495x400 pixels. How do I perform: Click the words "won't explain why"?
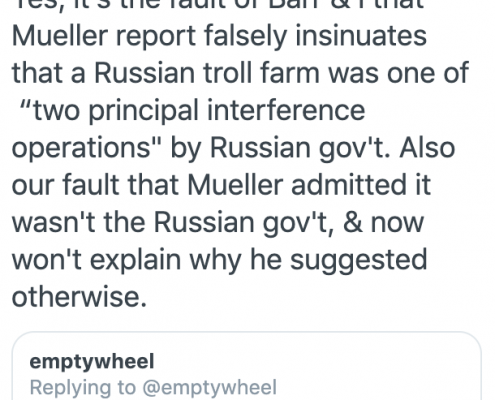(127, 261)
